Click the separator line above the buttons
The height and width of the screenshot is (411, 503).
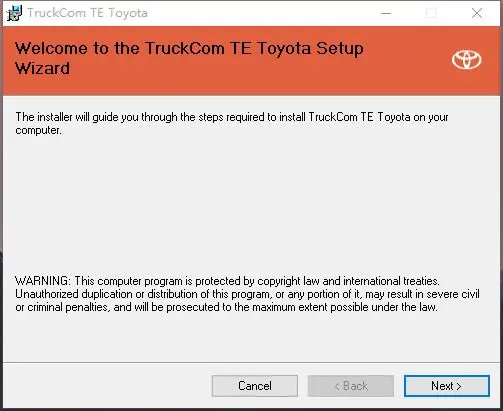point(251,362)
